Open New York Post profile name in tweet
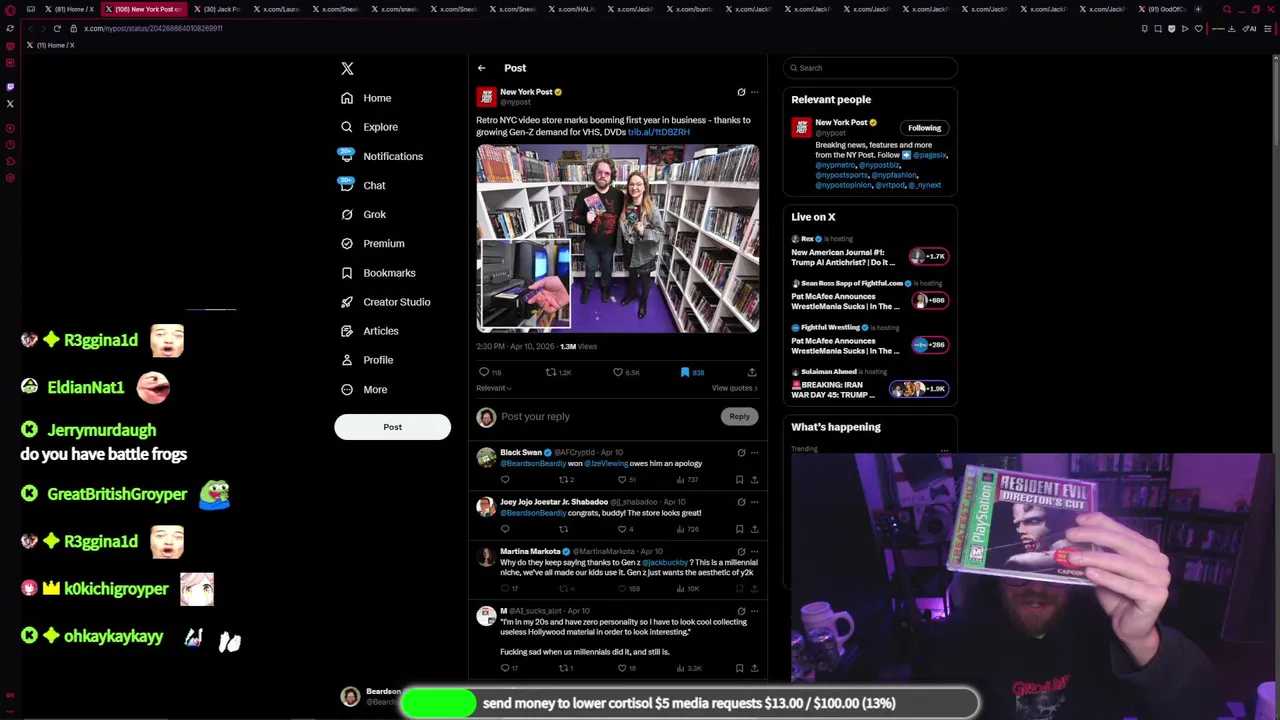Image resolution: width=1280 pixels, height=720 pixels. (526, 92)
